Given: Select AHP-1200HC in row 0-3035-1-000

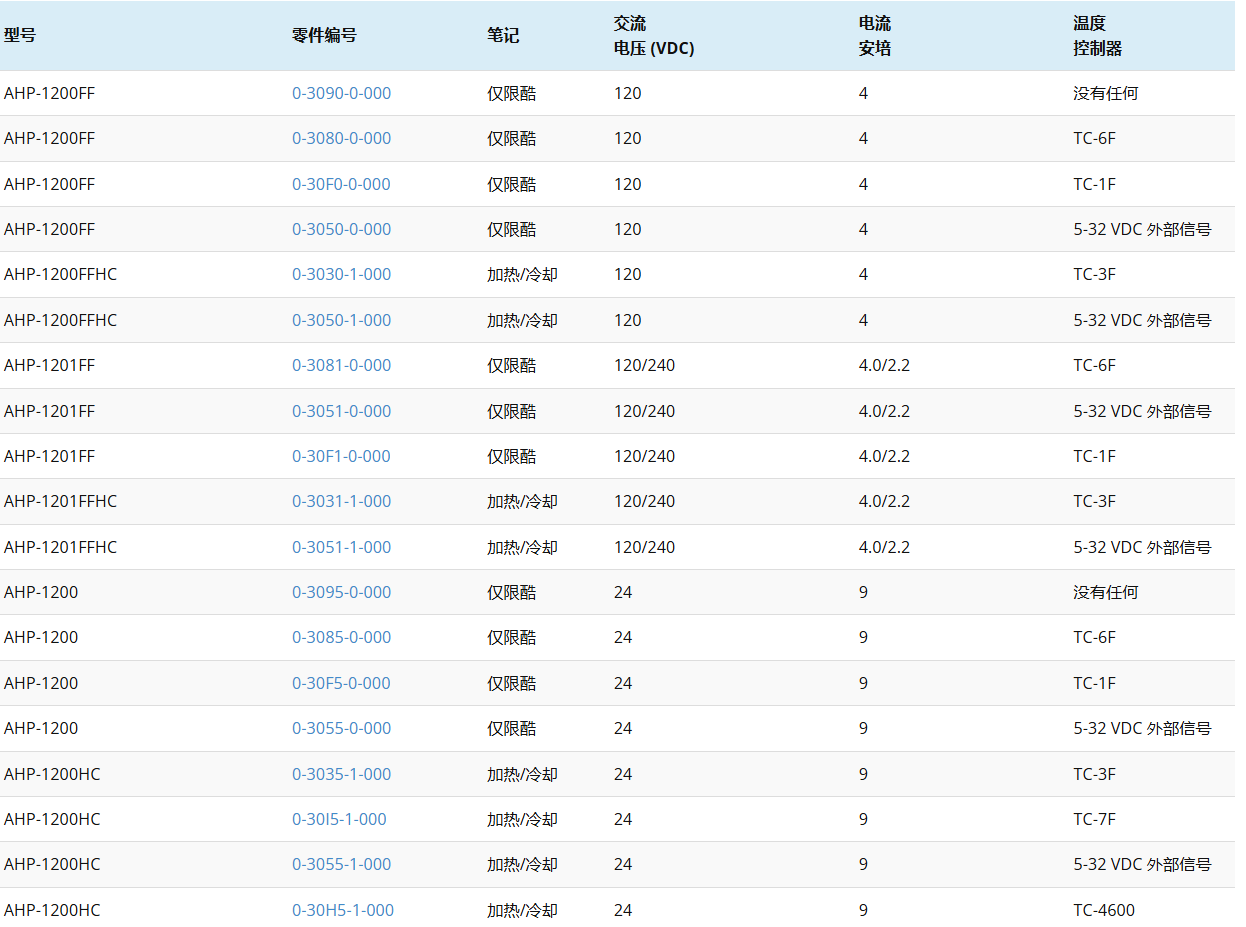Looking at the screenshot, I should pyautogui.click(x=52, y=774).
